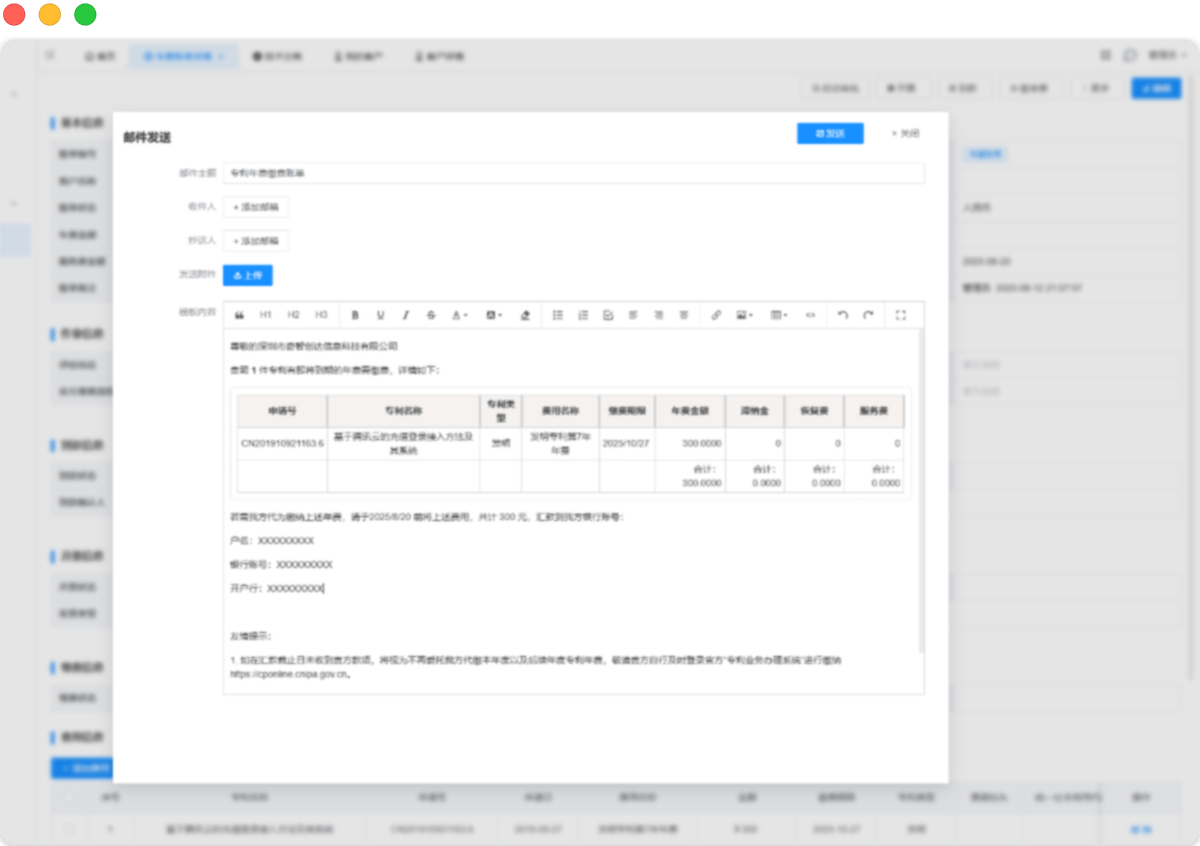
Task: Expand the editor to fullscreen
Action: (x=900, y=315)
